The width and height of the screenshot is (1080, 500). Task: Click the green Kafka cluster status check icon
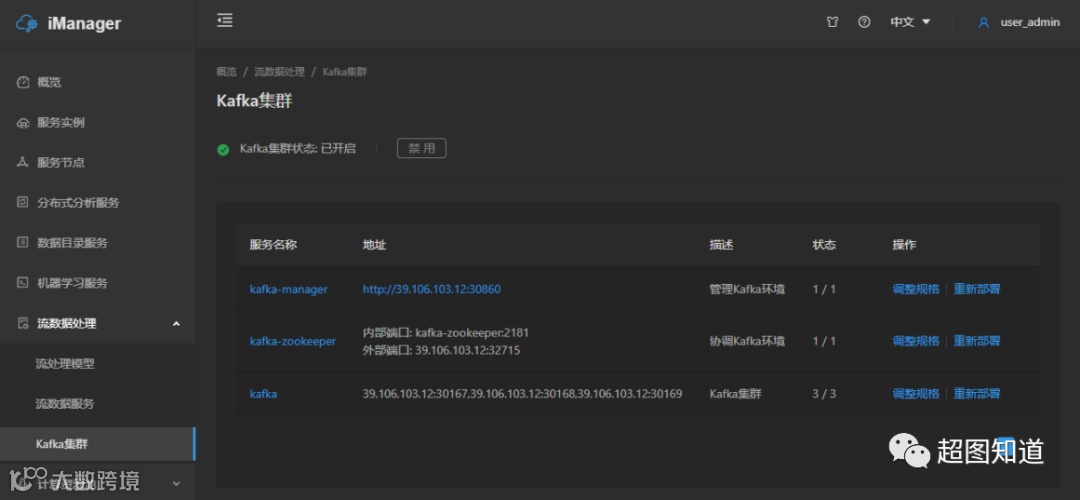tap(222, 149)
